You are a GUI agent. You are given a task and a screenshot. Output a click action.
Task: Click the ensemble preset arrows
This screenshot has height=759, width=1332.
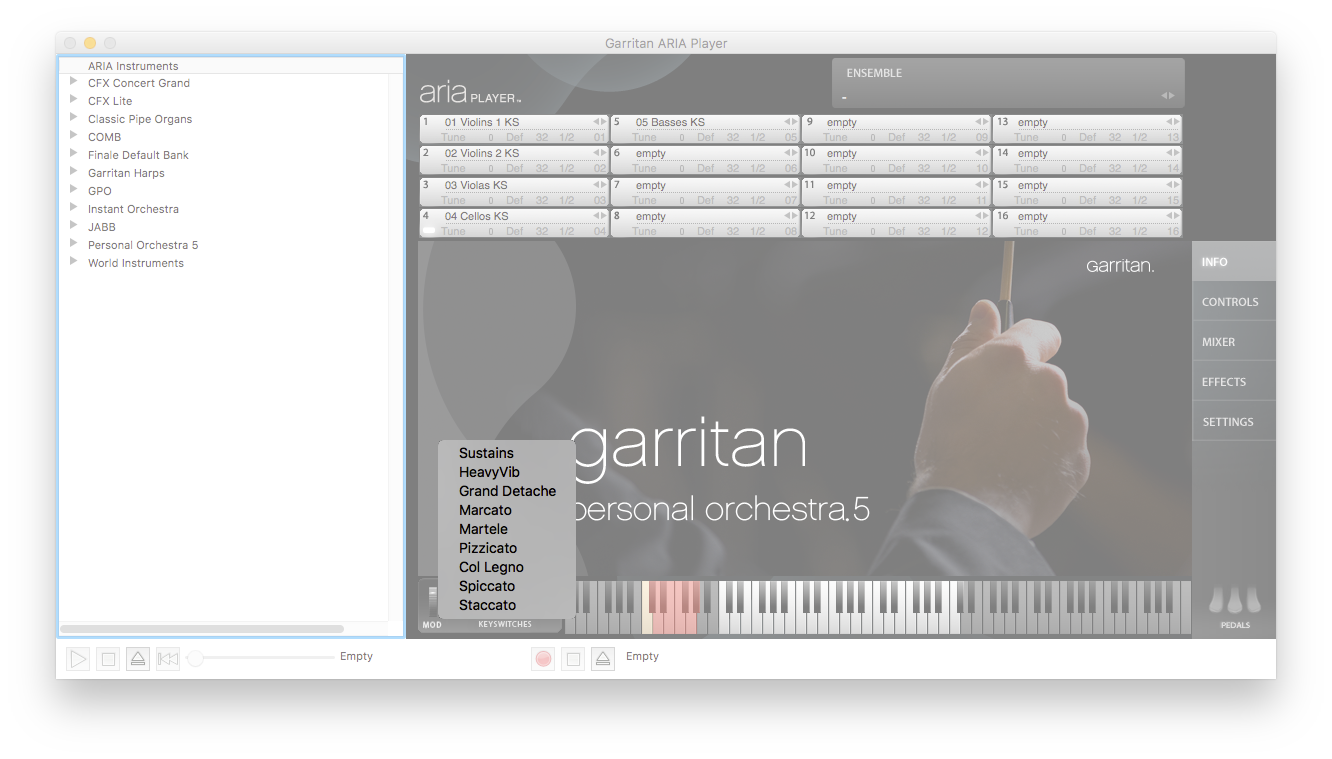[1166, 96]
